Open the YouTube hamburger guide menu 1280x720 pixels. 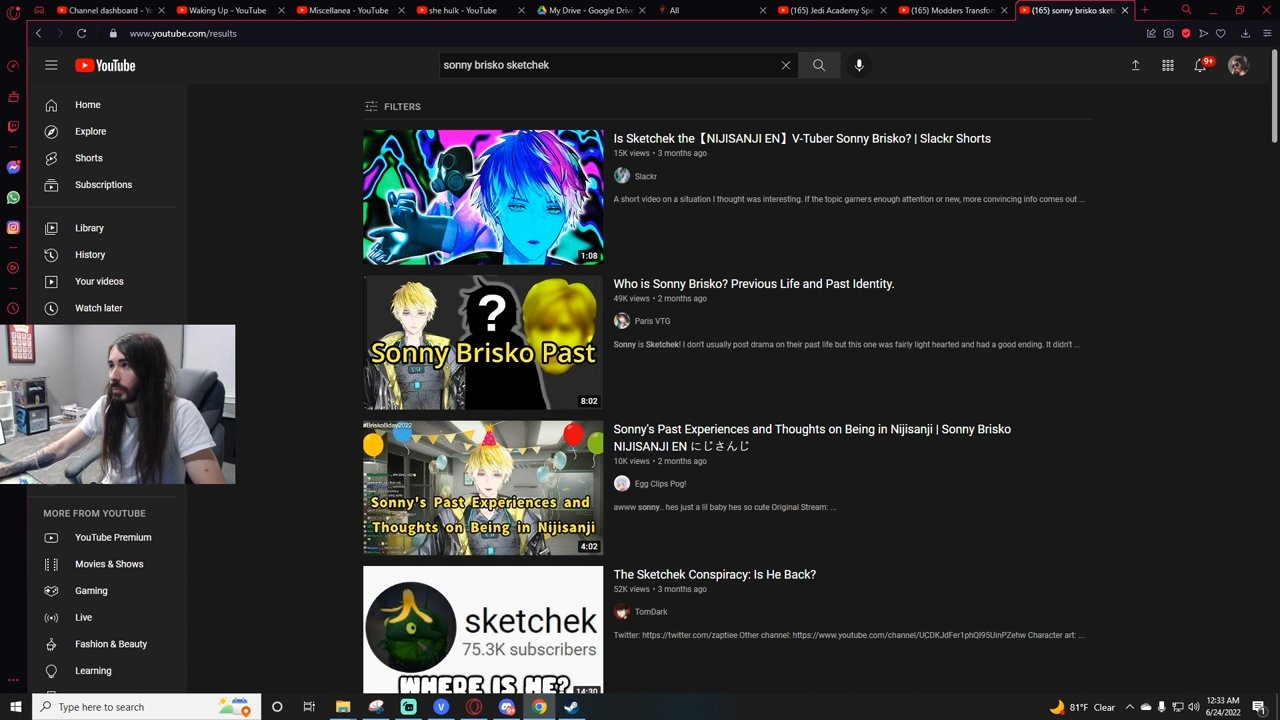[x=51, y=65]
